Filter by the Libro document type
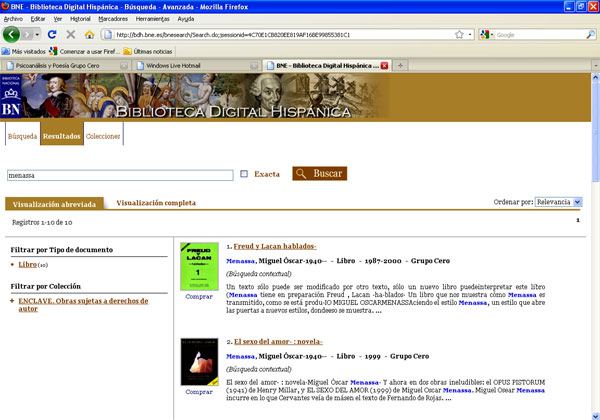600x420 pixels. coord(28,264)
